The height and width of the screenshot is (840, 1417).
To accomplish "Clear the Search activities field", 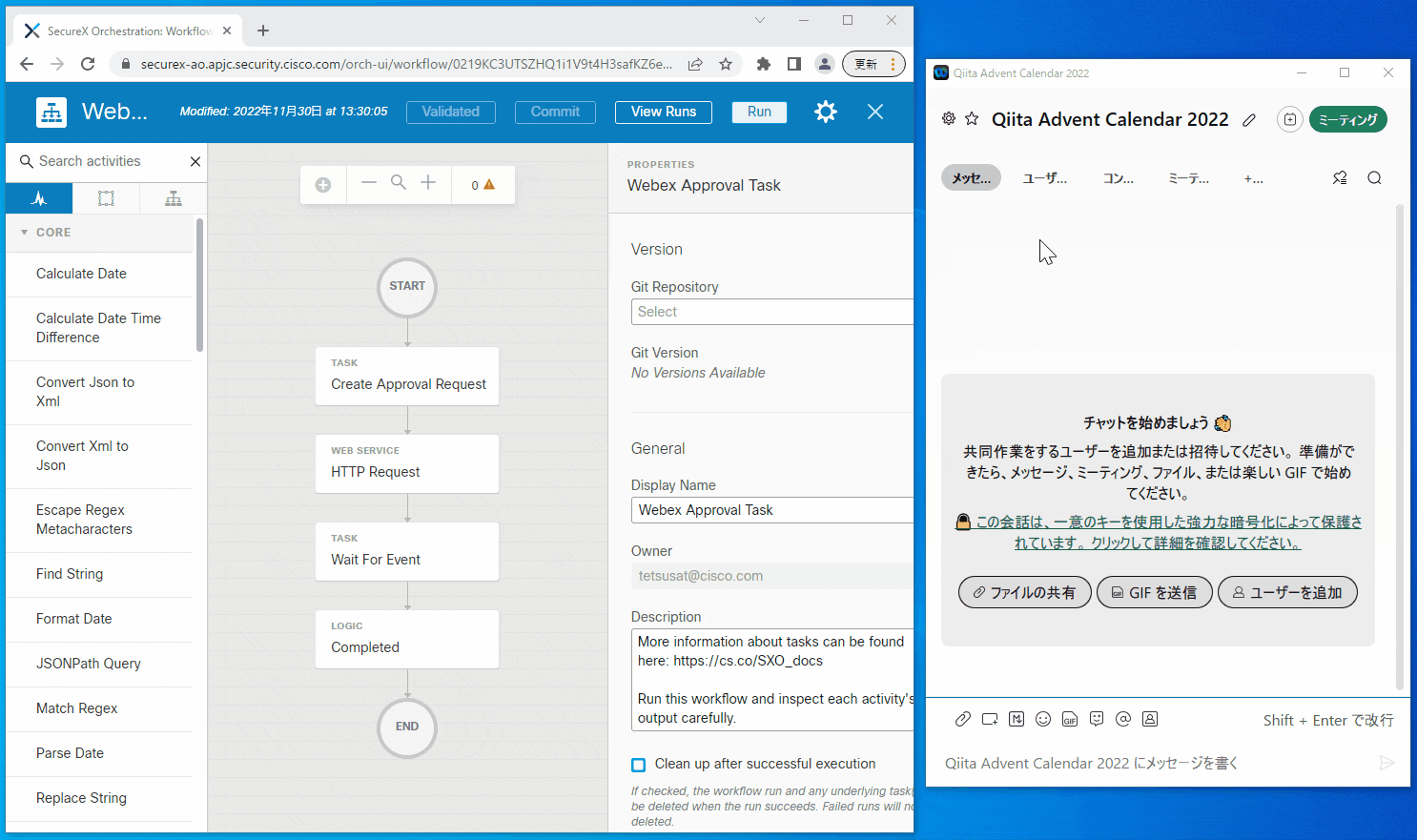I will click(195, 162).
